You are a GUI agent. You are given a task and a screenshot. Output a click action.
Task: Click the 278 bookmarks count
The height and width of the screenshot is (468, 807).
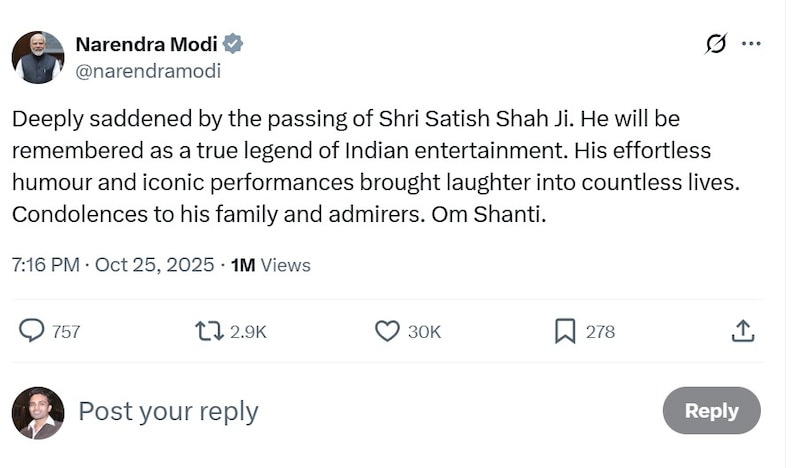[x=600, y=332]
